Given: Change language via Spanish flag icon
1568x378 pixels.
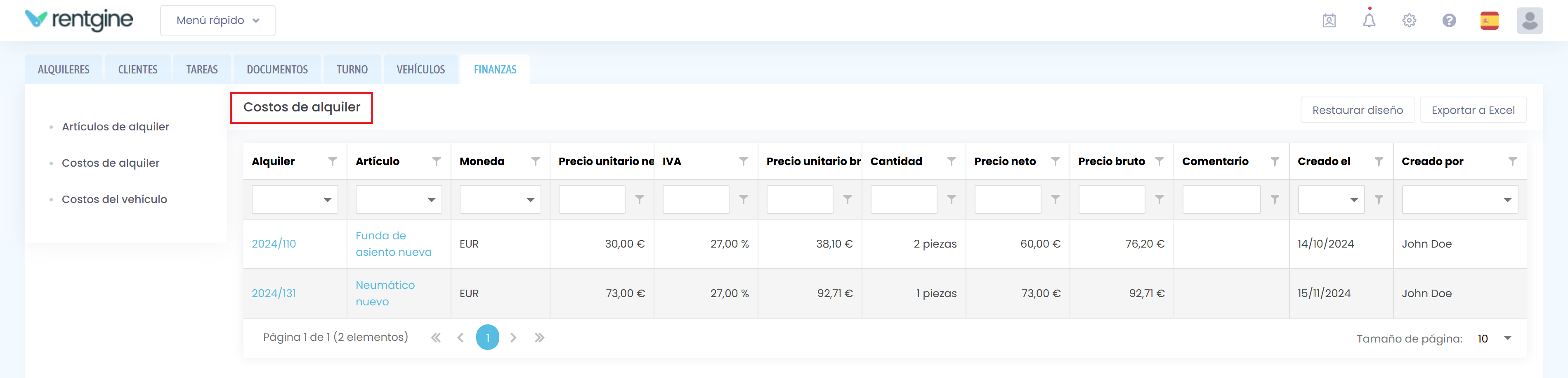Looking at the screenshot, I should click(1489, 21).
